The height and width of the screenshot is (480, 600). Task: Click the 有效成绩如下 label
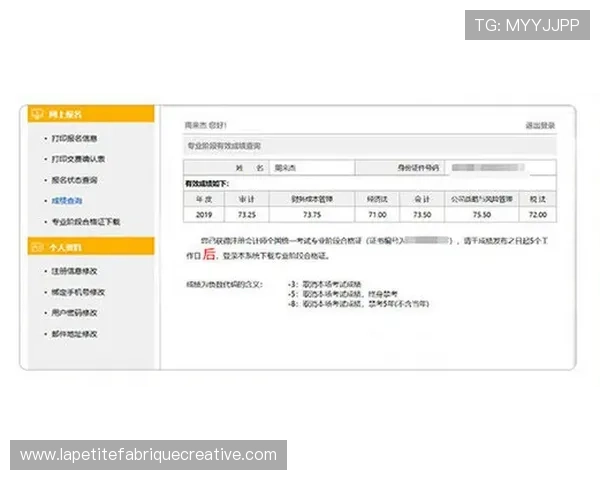207,184
